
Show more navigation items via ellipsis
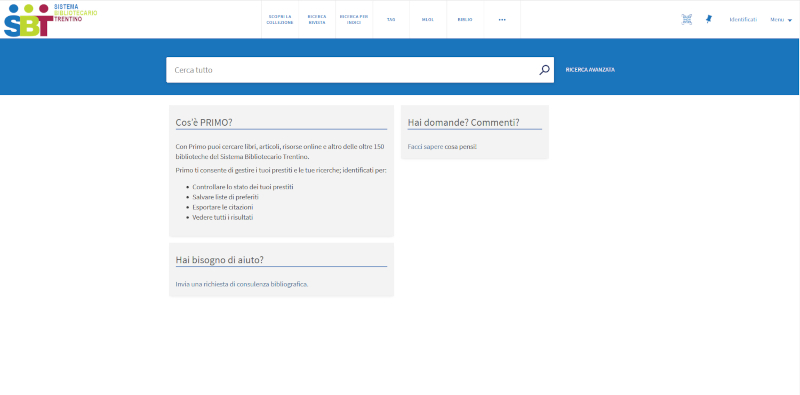coord(502,19)
